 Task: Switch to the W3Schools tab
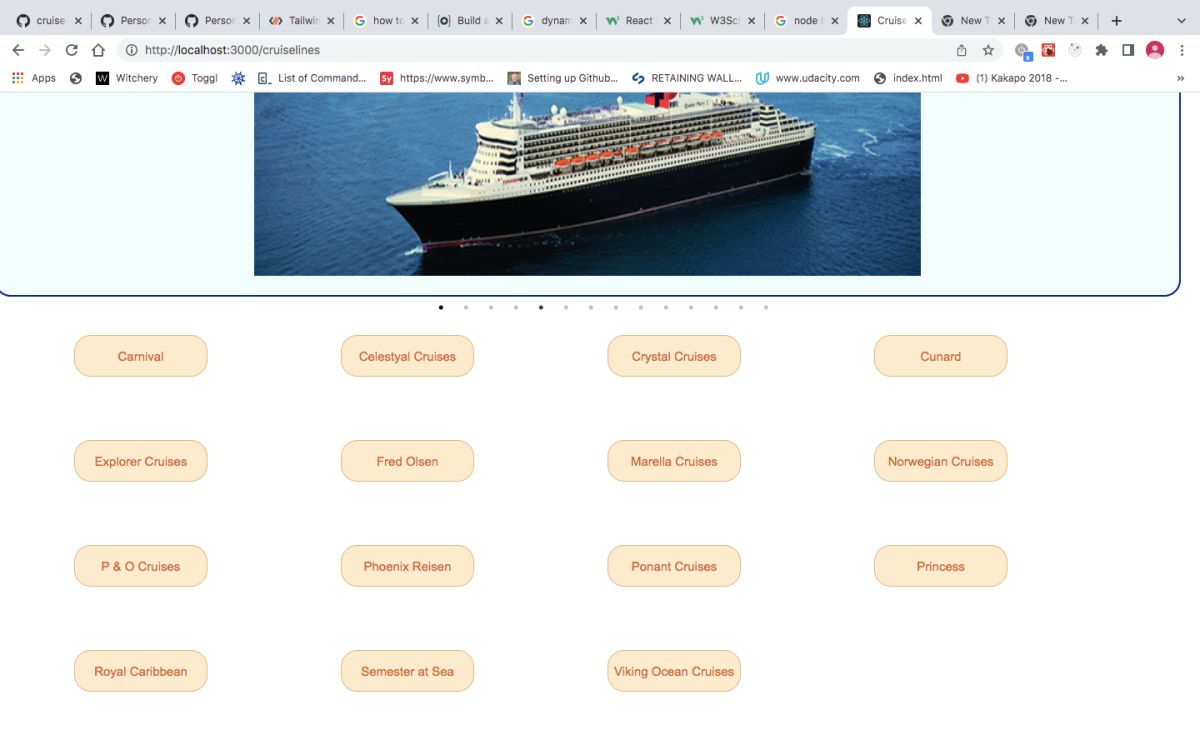pos(722,21)
